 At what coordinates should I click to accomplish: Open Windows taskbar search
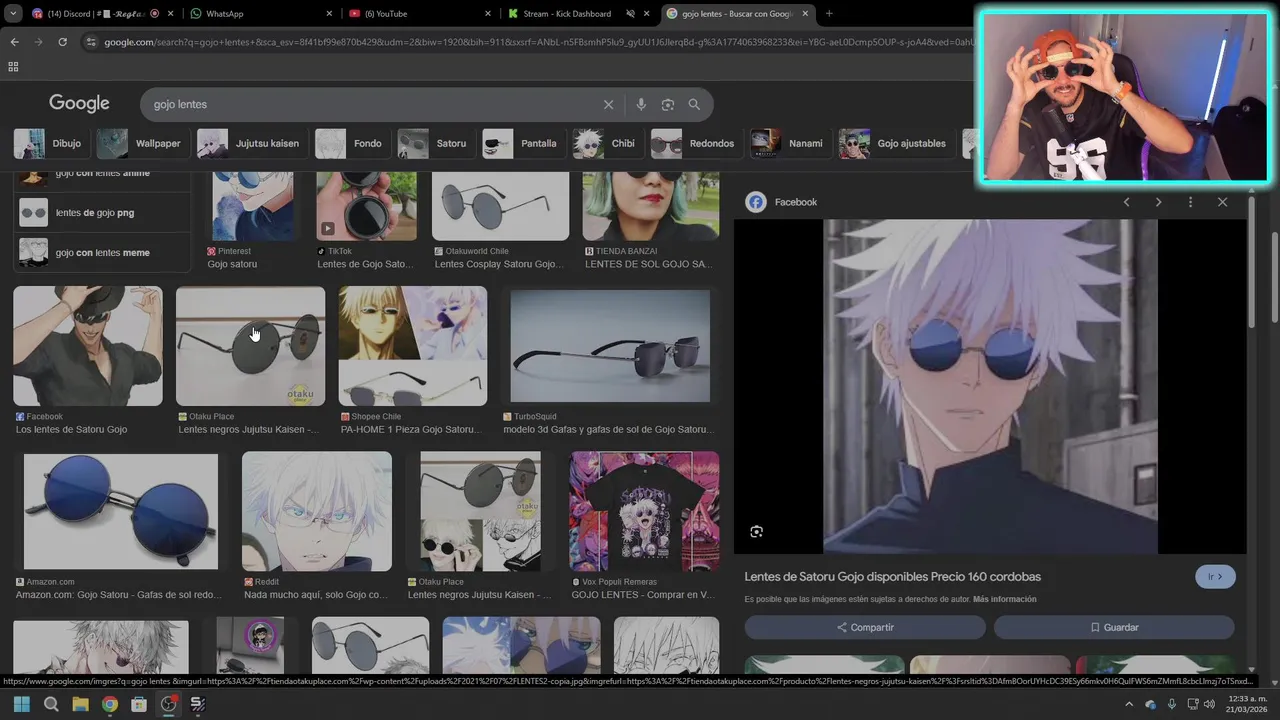click(x=51, y=704)
